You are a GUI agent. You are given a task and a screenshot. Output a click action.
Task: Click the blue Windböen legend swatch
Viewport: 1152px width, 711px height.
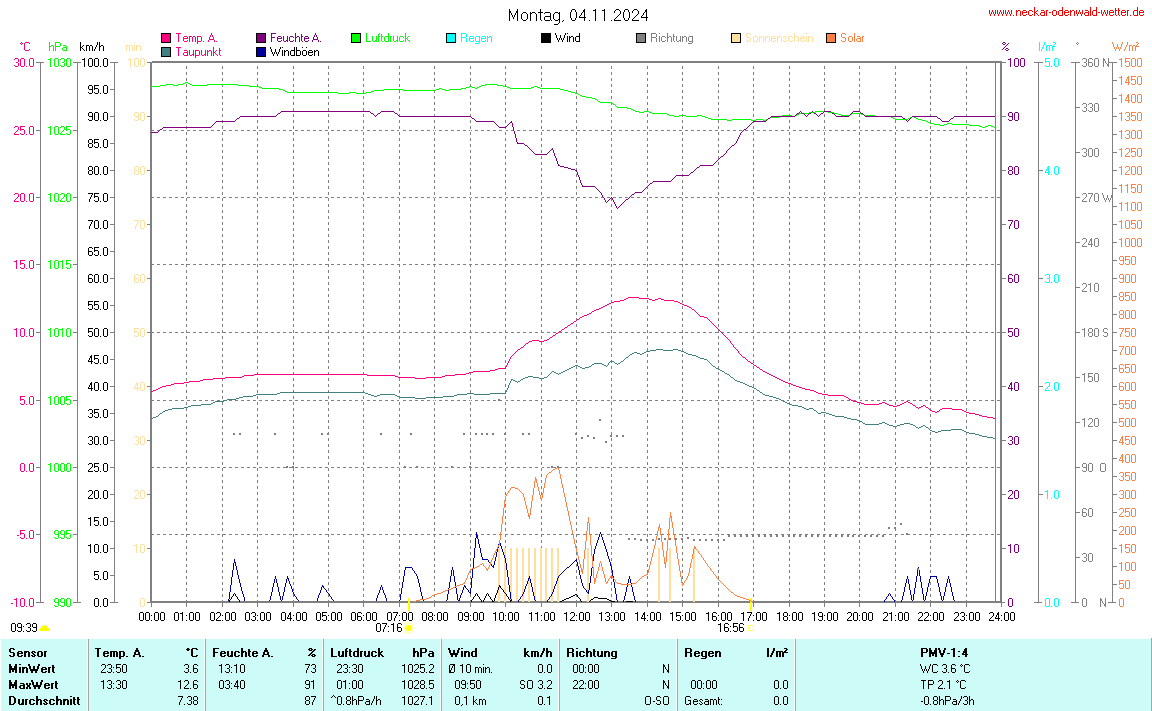click(261, 51)
